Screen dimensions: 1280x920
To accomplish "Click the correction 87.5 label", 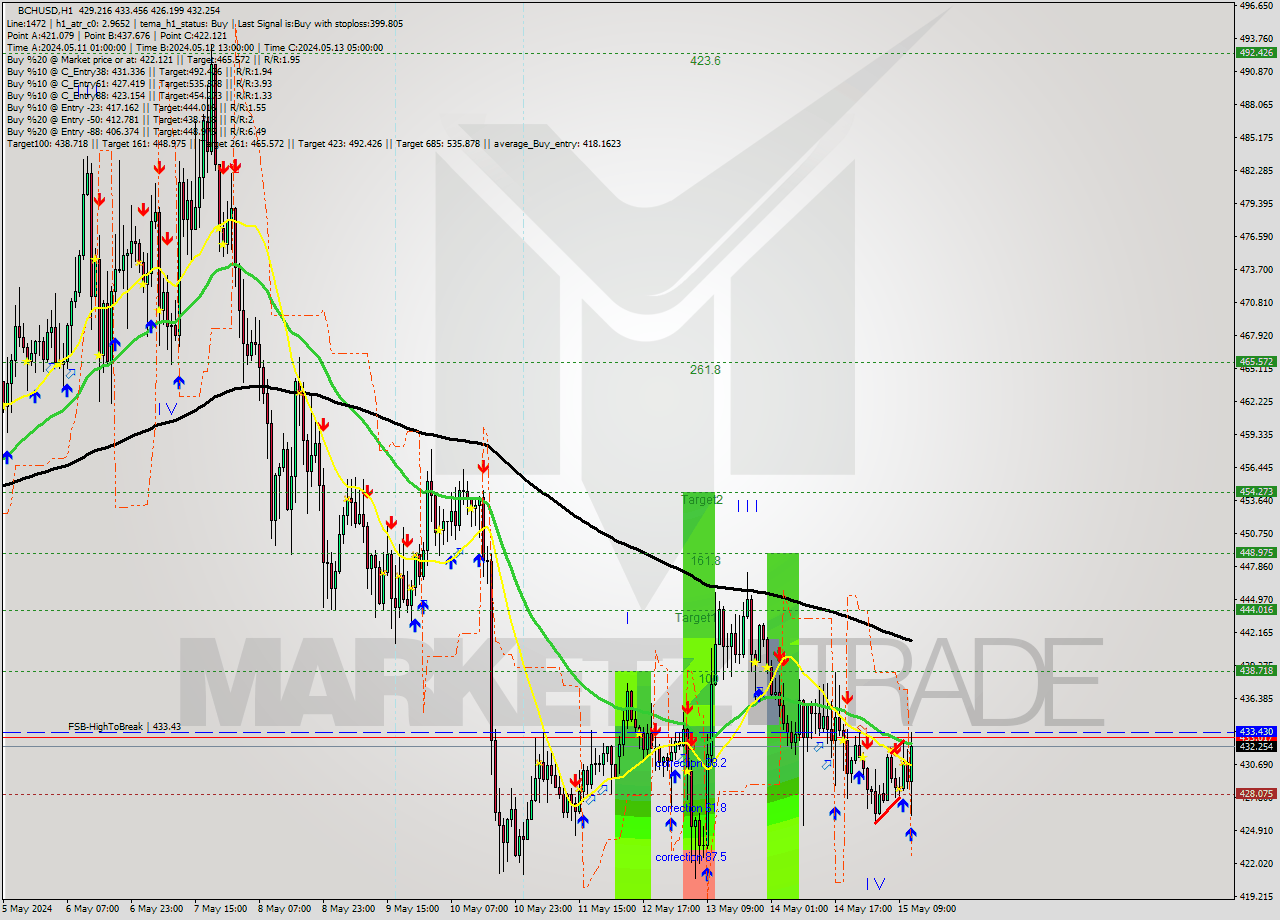I will [x=691, y=857].
